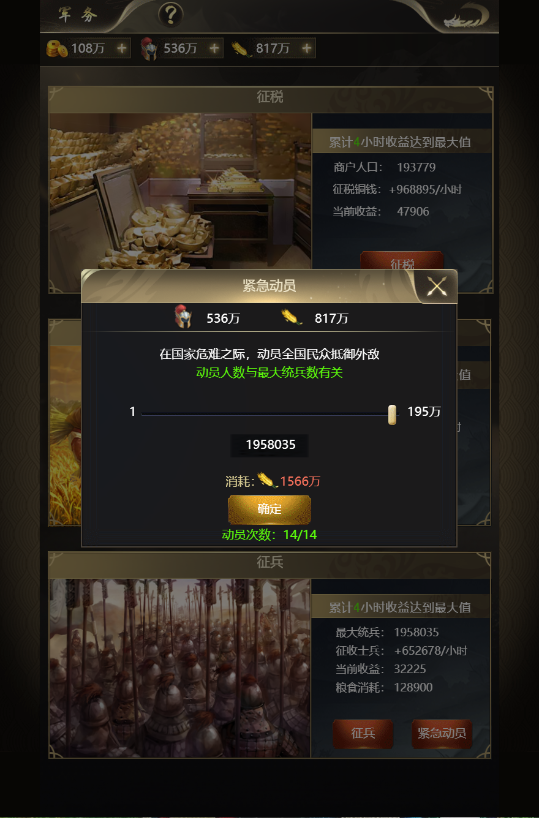Confirm mobilization with 确定 button
This screenshot has height=818, width=539.
[x=269, y=509]
